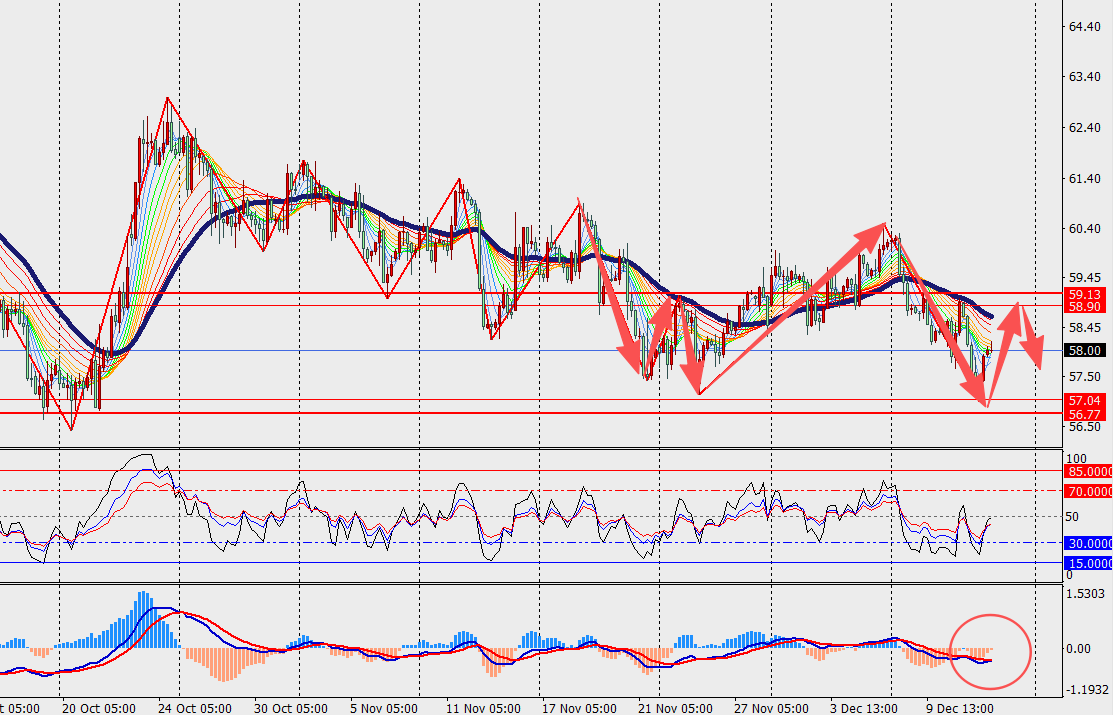1114x715 pixels.
Task: Click the 24 Oct 05:00 time label
Action: pyautogui.click(x=197, y=707)
